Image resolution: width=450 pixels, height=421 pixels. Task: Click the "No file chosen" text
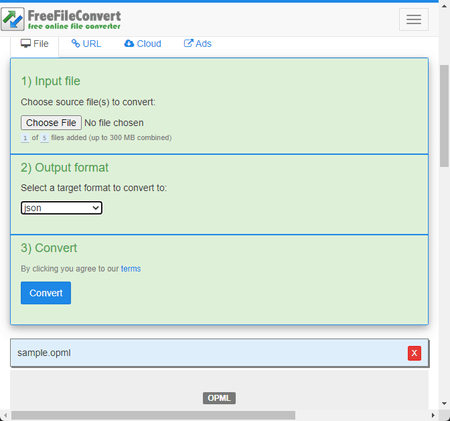pos(114,123)
